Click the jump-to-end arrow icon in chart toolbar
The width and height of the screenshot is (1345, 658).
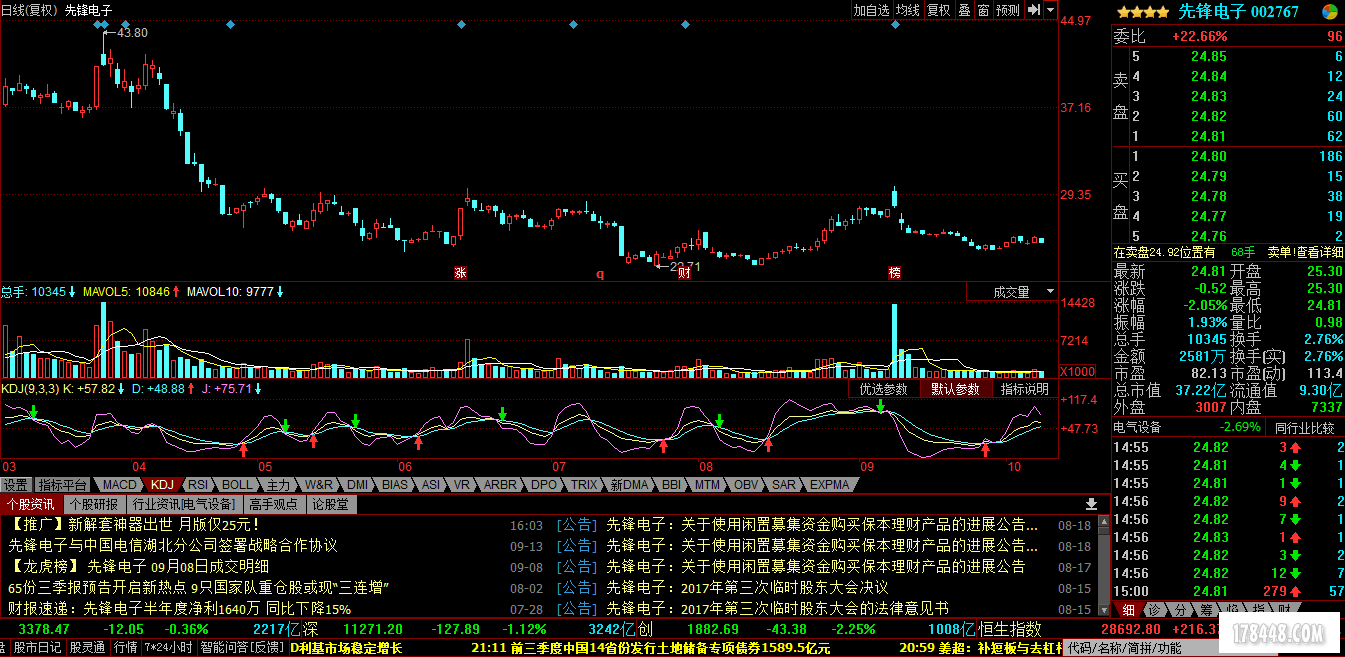point(1034,10)
